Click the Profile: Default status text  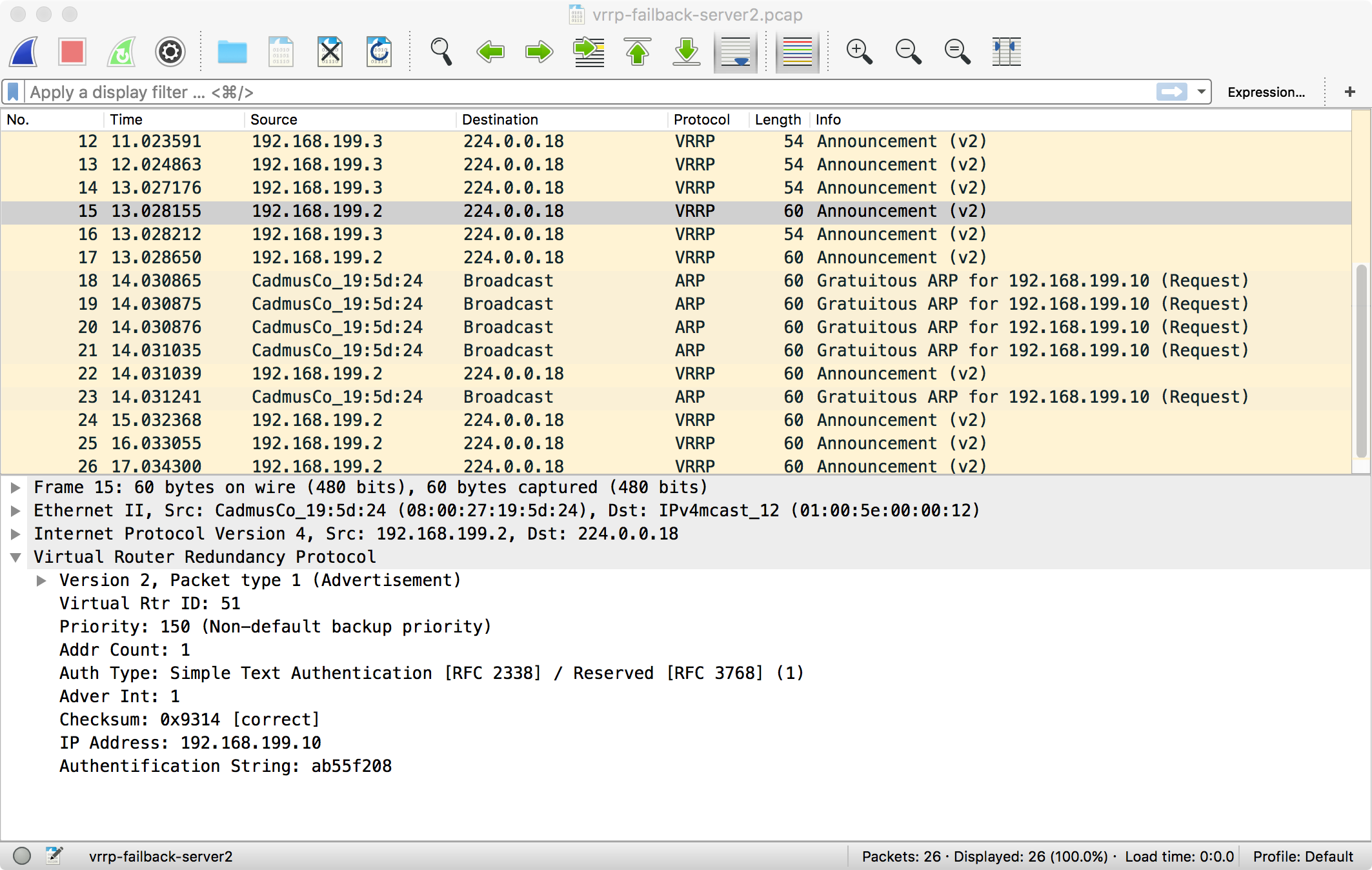pos(1302,856)
